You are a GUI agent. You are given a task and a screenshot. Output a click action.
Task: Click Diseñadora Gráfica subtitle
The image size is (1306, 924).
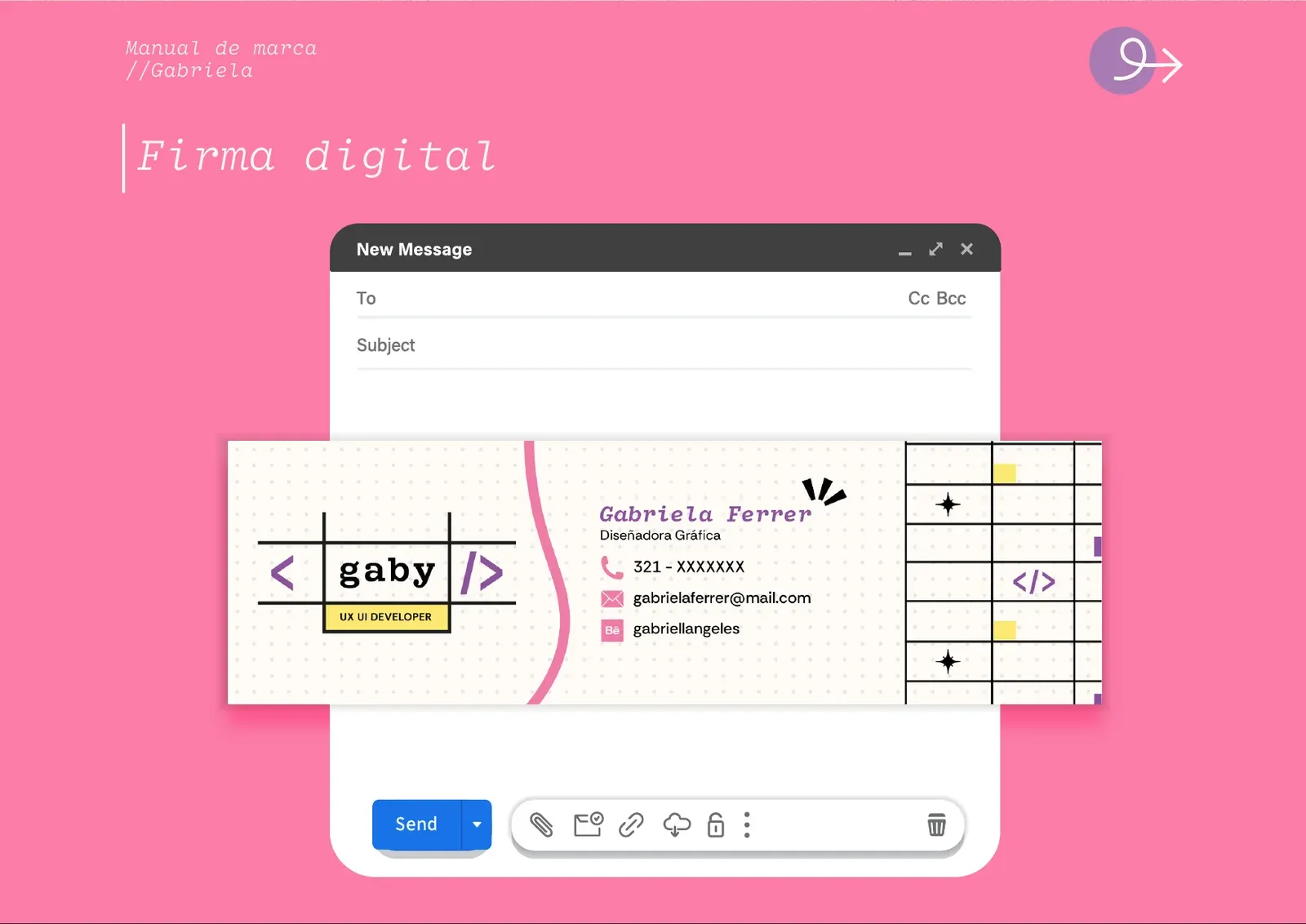point(660,535)
